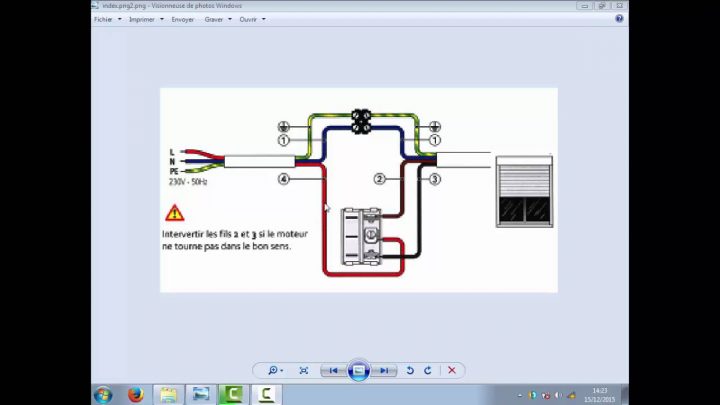This screenshot has width=720, height=405.
Task: Open the help question mark icon
Action: [619, 18]
